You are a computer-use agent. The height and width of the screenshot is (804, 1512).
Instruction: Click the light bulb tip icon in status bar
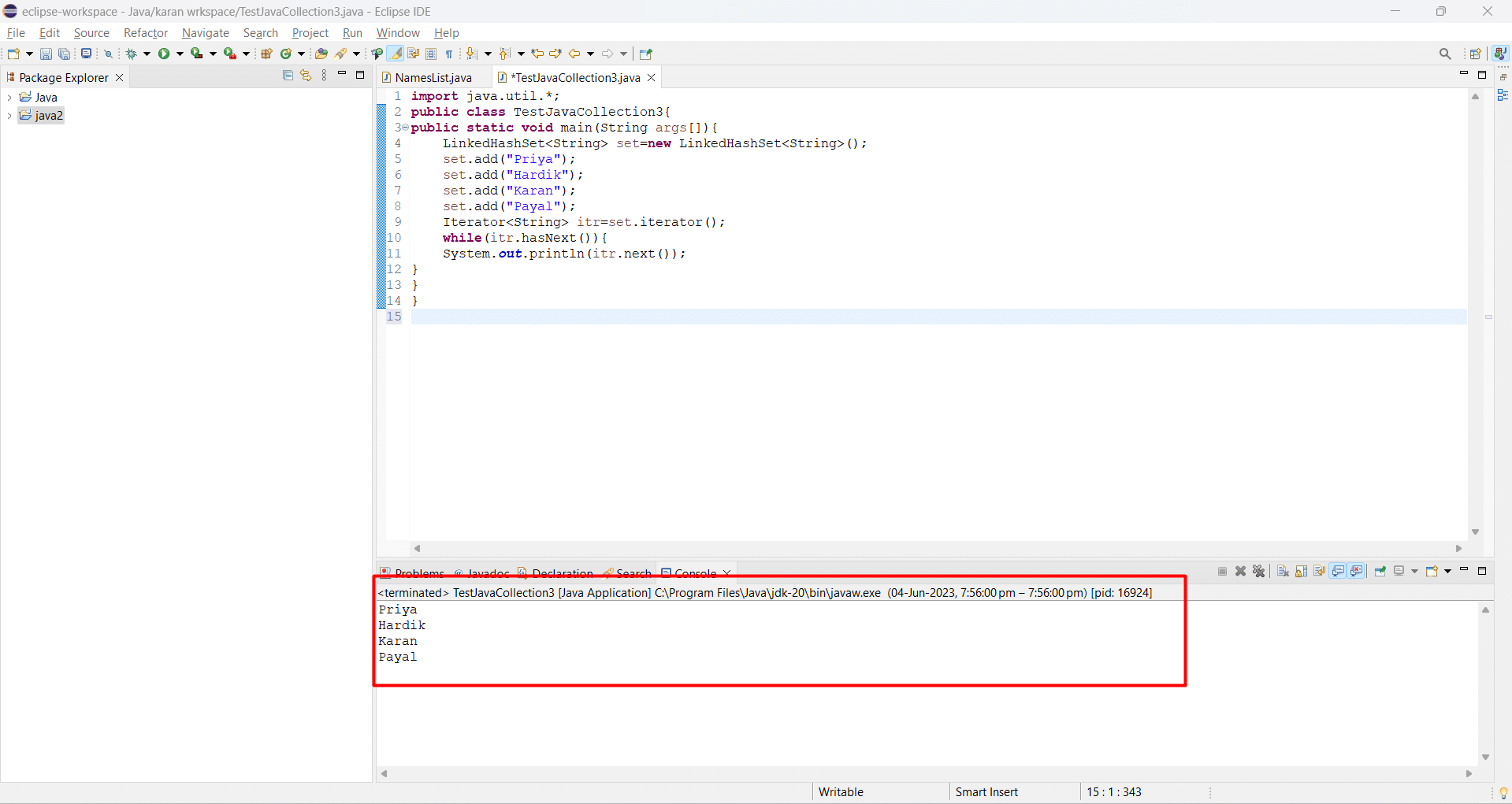(x=1503, y=792)
